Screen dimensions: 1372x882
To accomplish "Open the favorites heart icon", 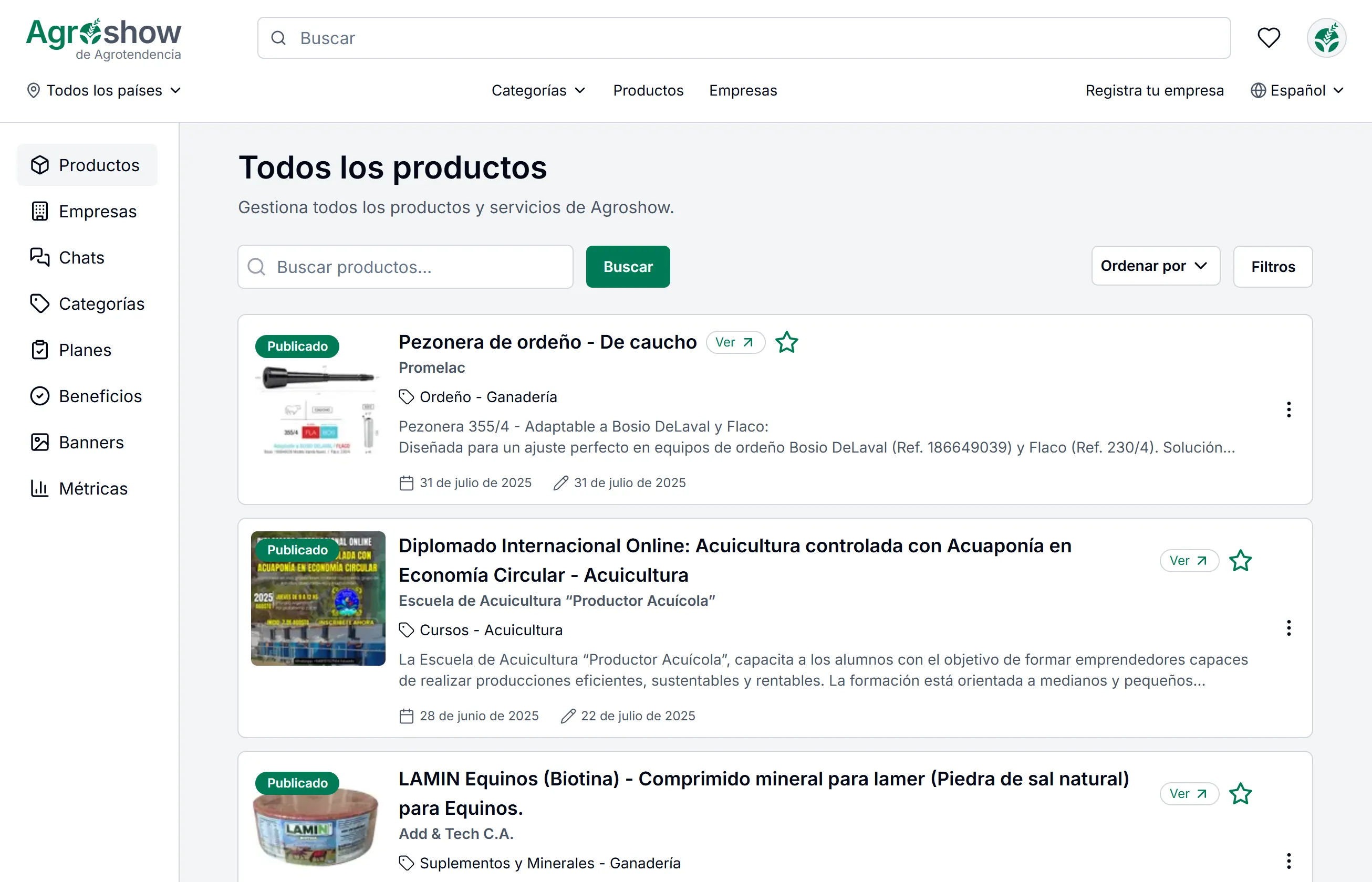I will coord(1269,38).
